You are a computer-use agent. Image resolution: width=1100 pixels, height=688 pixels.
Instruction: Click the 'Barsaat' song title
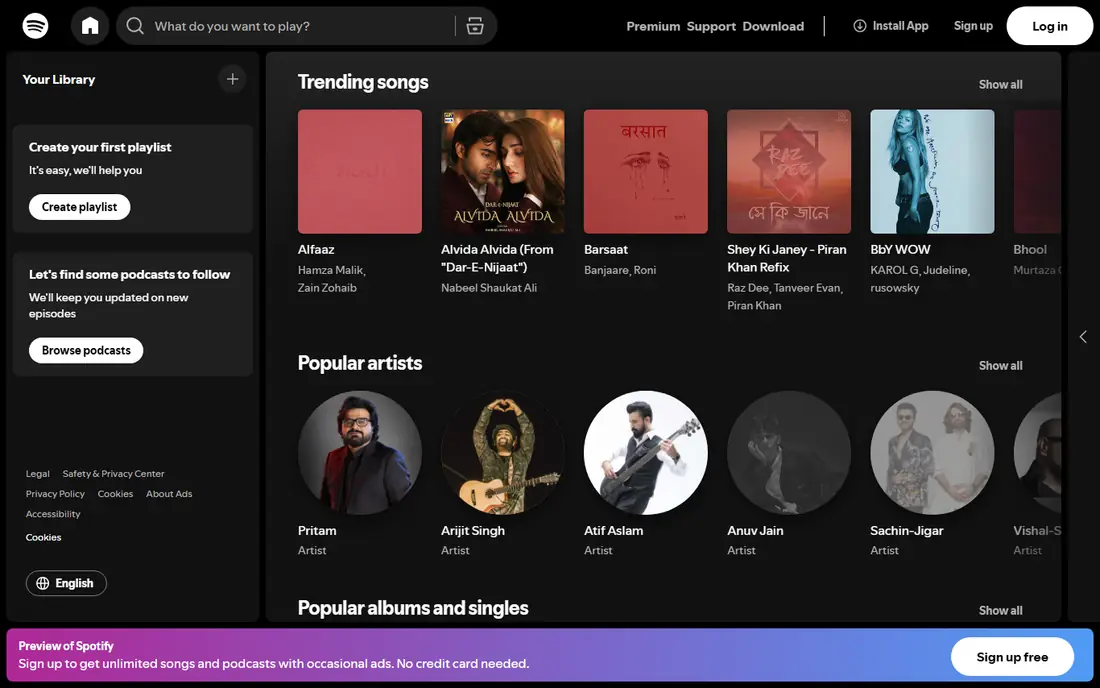pyautogui.click(x=606, y=250)
